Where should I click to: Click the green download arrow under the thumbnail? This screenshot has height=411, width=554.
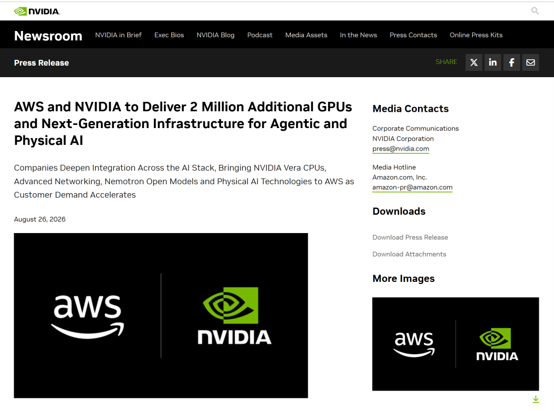click(536, 399)
